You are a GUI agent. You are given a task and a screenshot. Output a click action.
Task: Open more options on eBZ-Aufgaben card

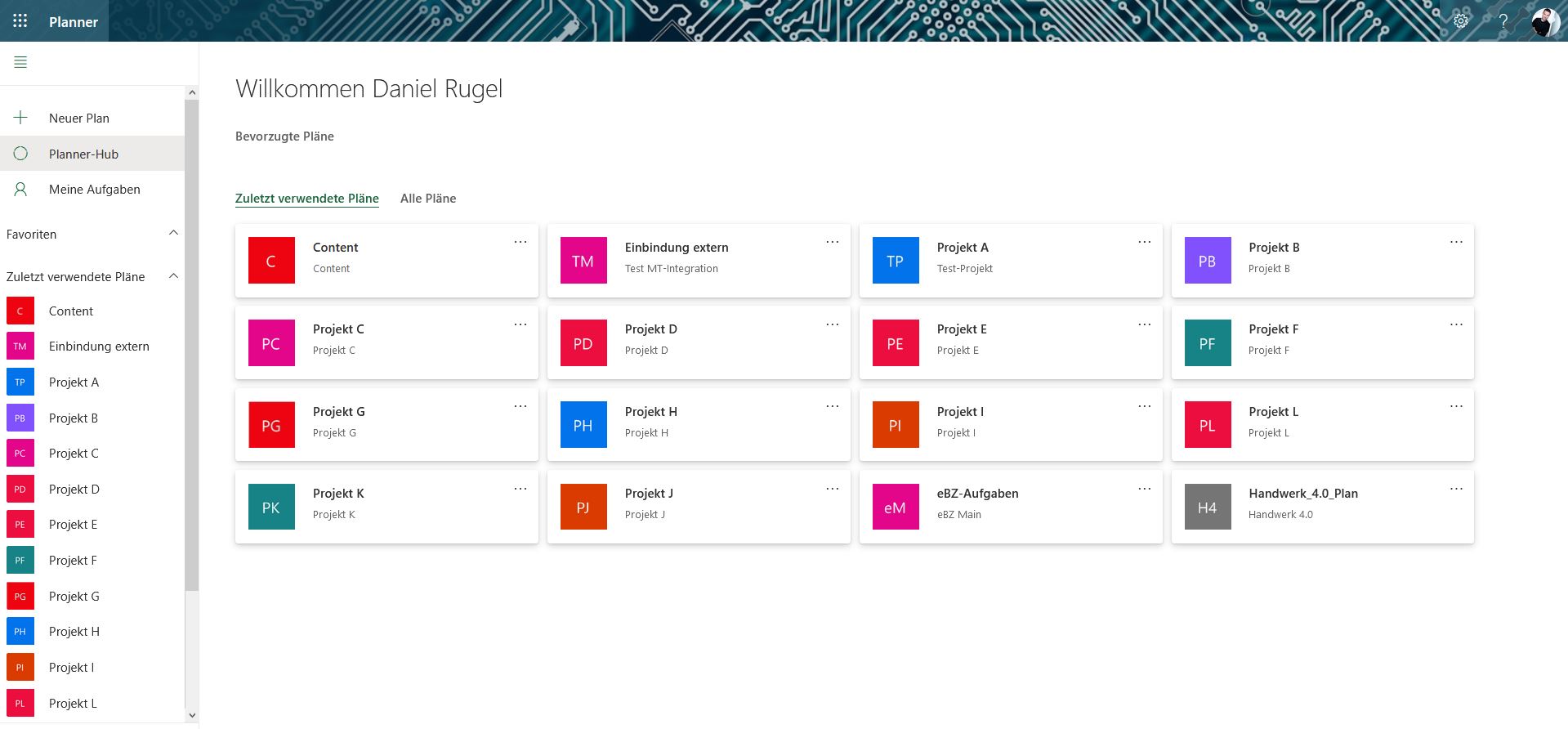click(1145, 489)
